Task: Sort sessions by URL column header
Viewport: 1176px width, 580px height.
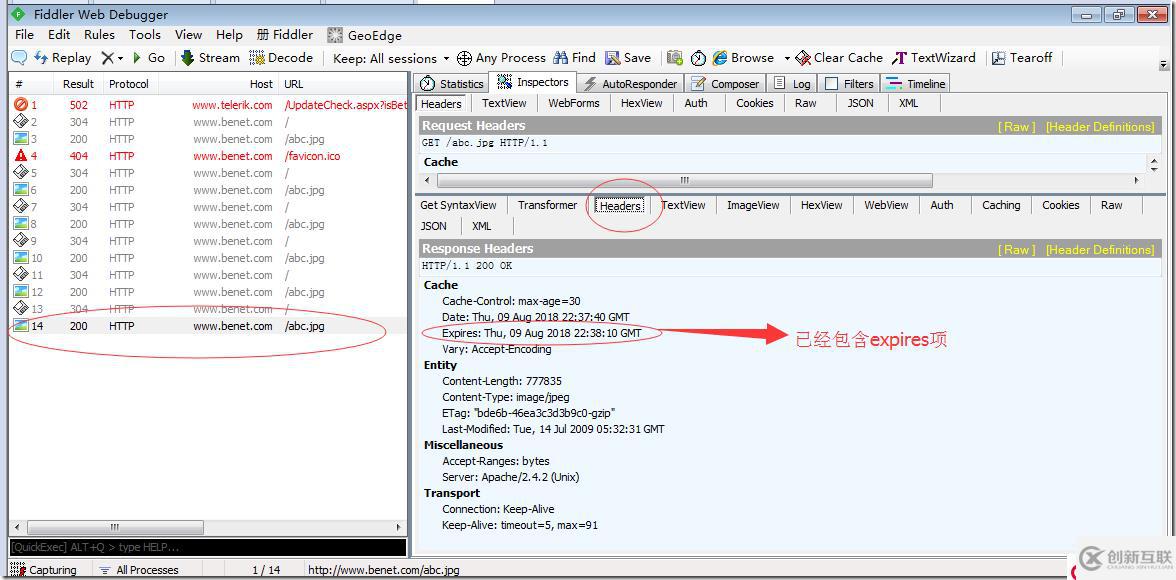Action: [x=343, y=84]
